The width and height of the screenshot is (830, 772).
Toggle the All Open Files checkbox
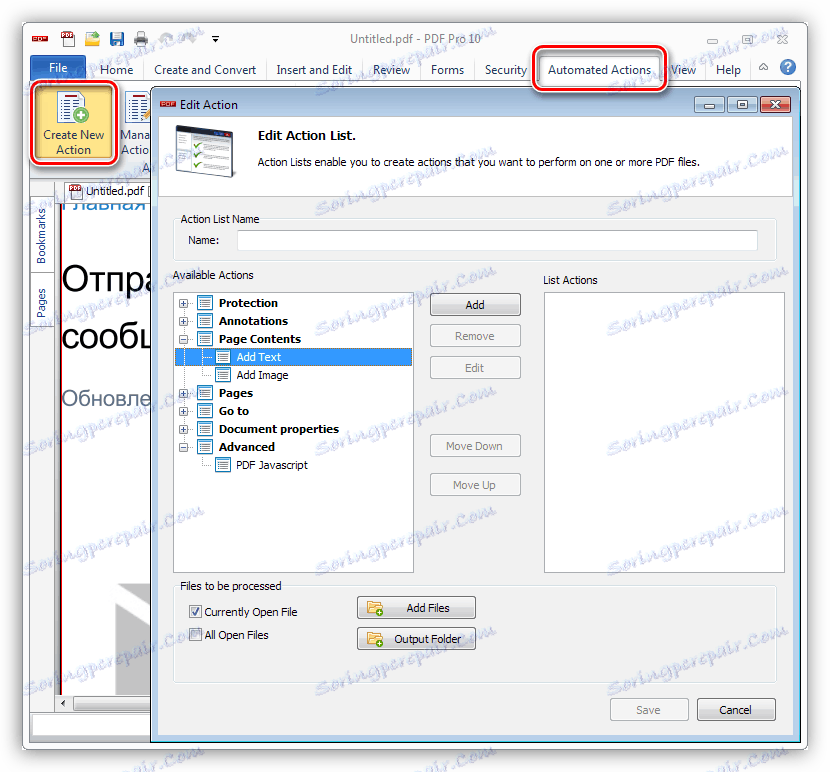[x=195, y=634]
